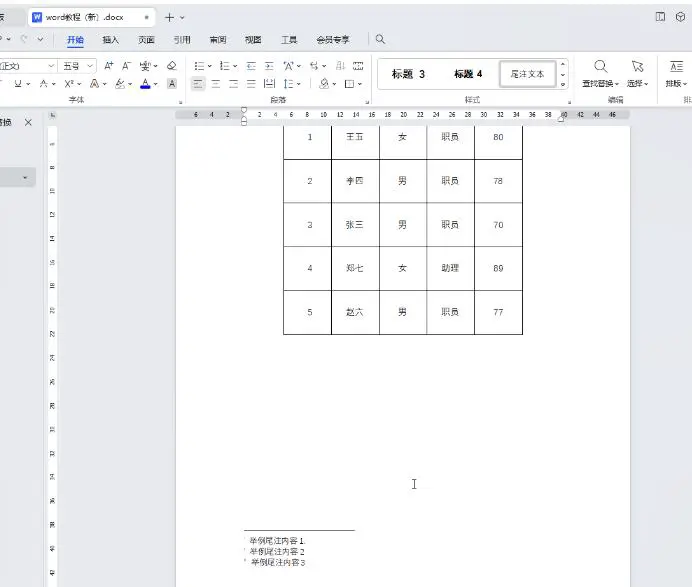
Task: Click the endnote text 举例尾注内容 2
Action: tap(277, 552)
